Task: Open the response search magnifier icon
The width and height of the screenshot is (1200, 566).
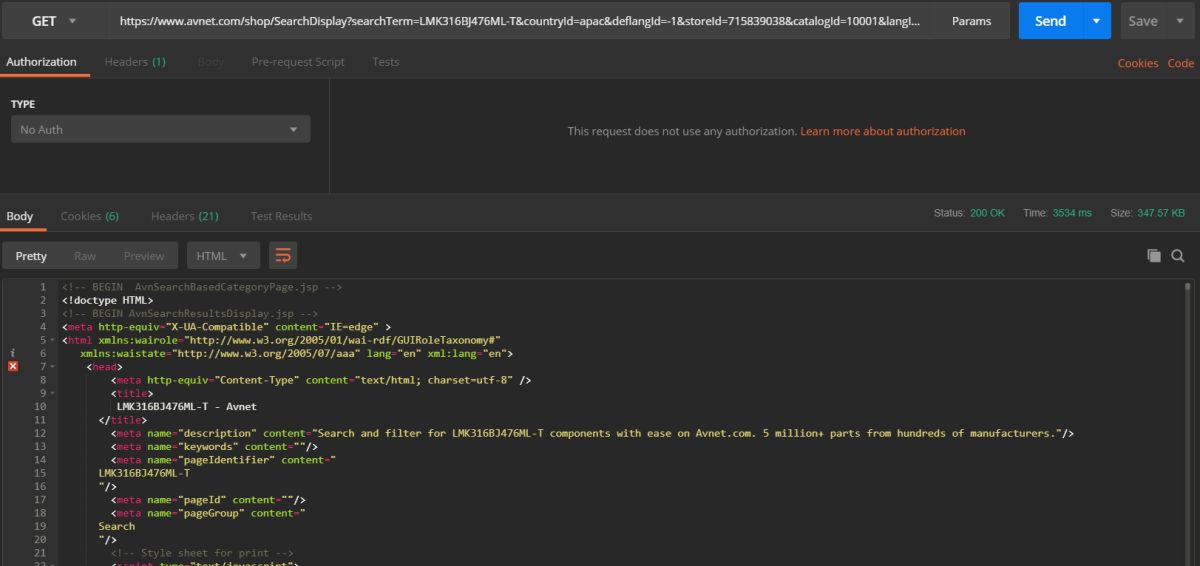Action: (x=1178, y=256)
